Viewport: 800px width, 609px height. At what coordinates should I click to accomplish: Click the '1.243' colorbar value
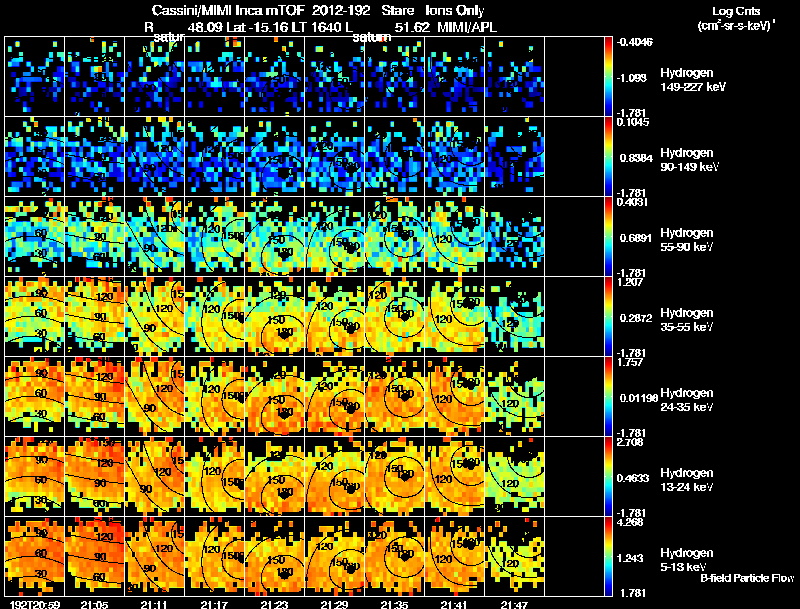tap(632, 558)
